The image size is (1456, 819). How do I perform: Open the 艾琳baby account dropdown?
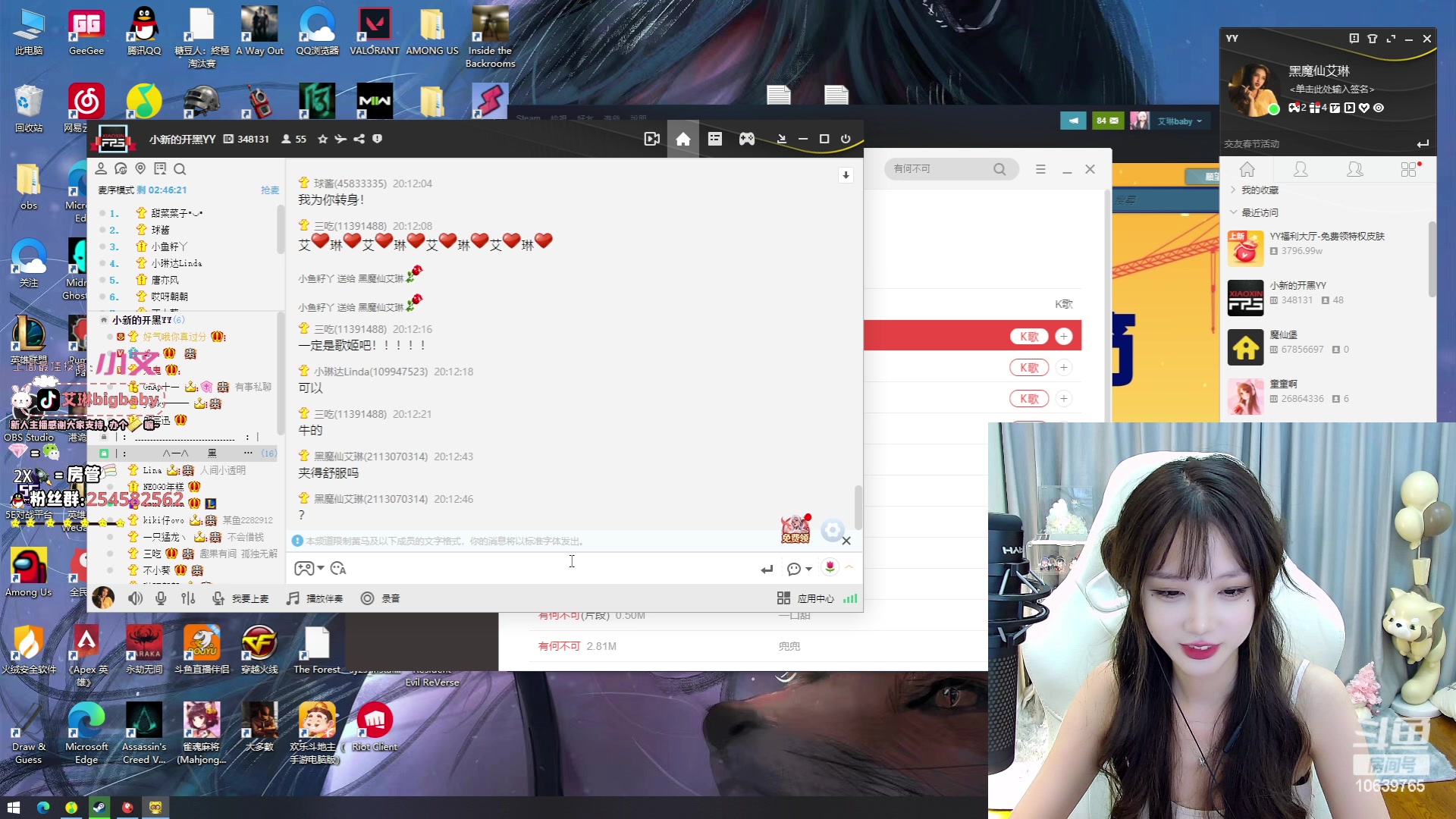(1179, 121)
